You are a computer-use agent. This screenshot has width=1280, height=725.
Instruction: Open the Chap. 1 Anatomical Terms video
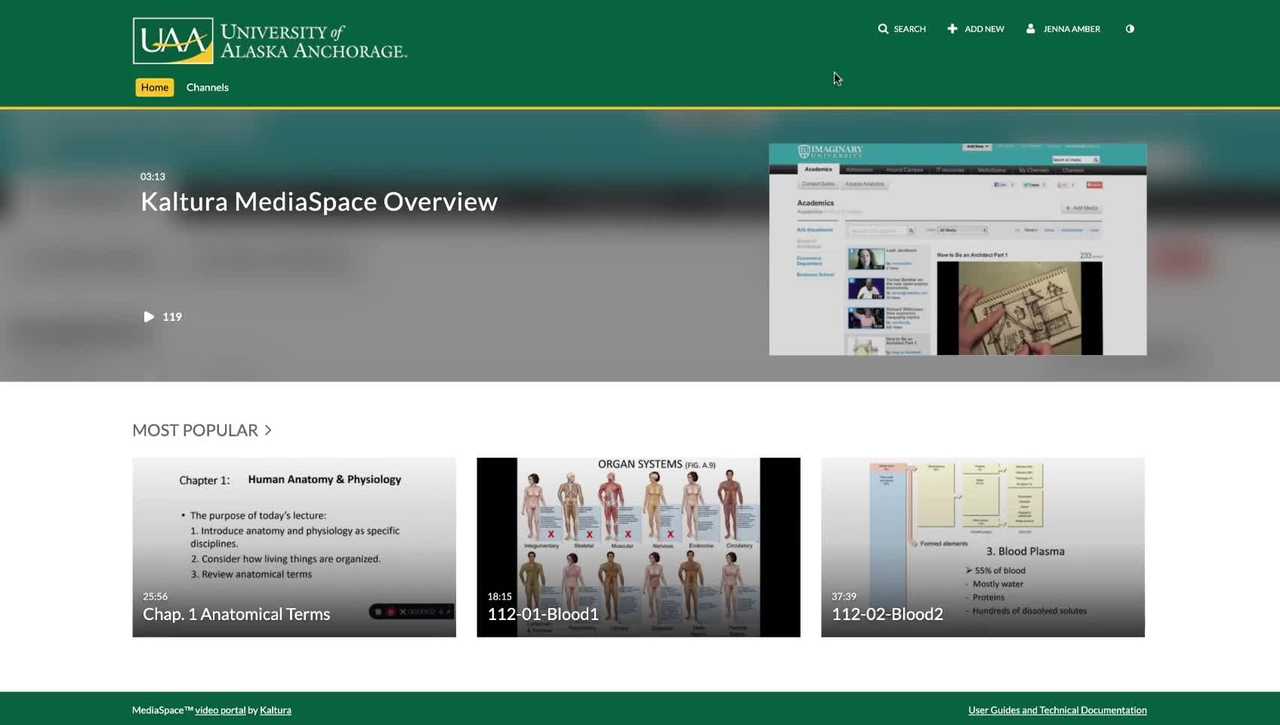pyautogui.click(x=294, y=547)
